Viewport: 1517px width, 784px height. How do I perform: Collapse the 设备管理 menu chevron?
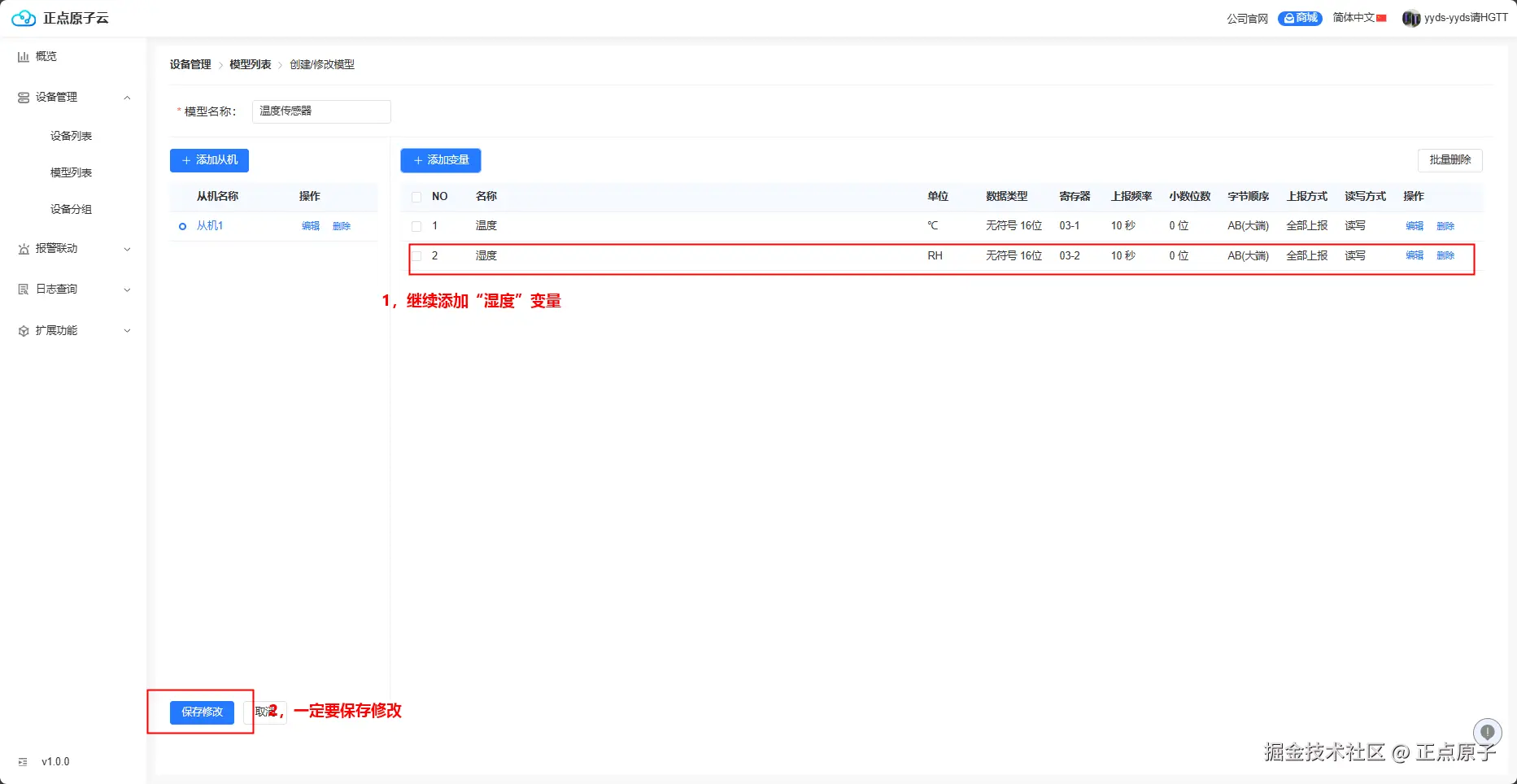coord(127,98)
